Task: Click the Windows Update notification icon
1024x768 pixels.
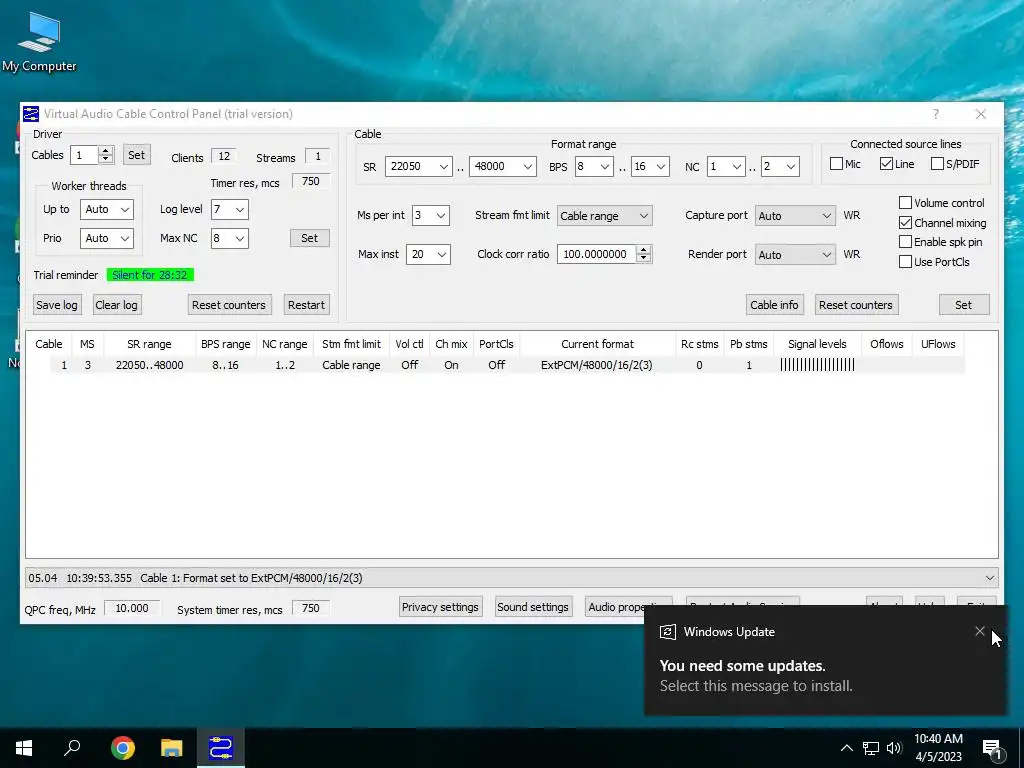Action: (667, 632)
